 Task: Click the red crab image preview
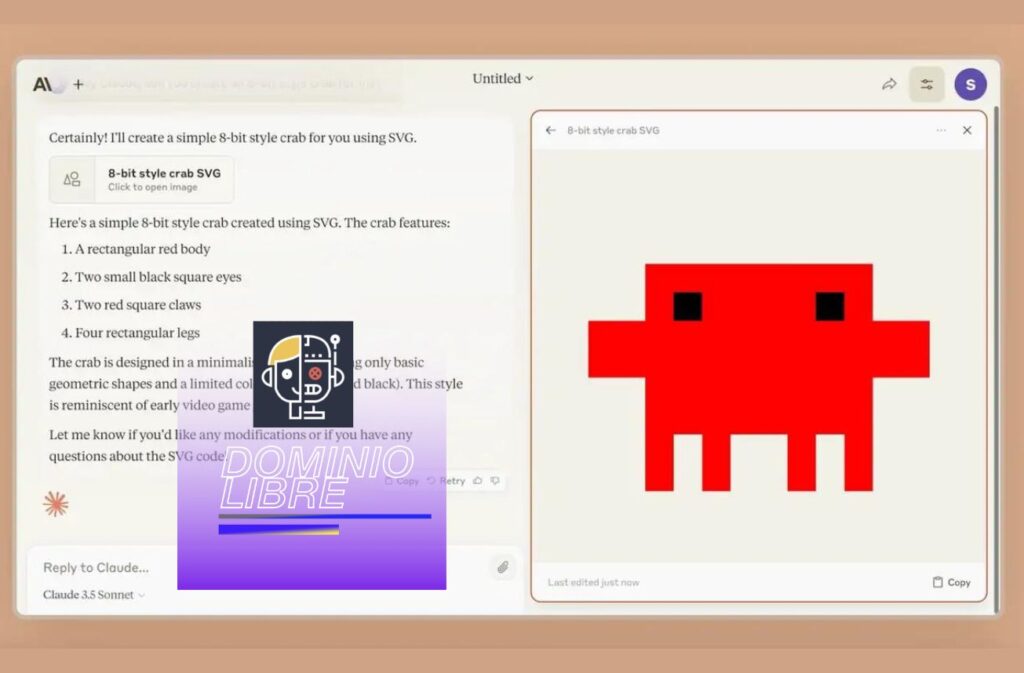(758, 377)
